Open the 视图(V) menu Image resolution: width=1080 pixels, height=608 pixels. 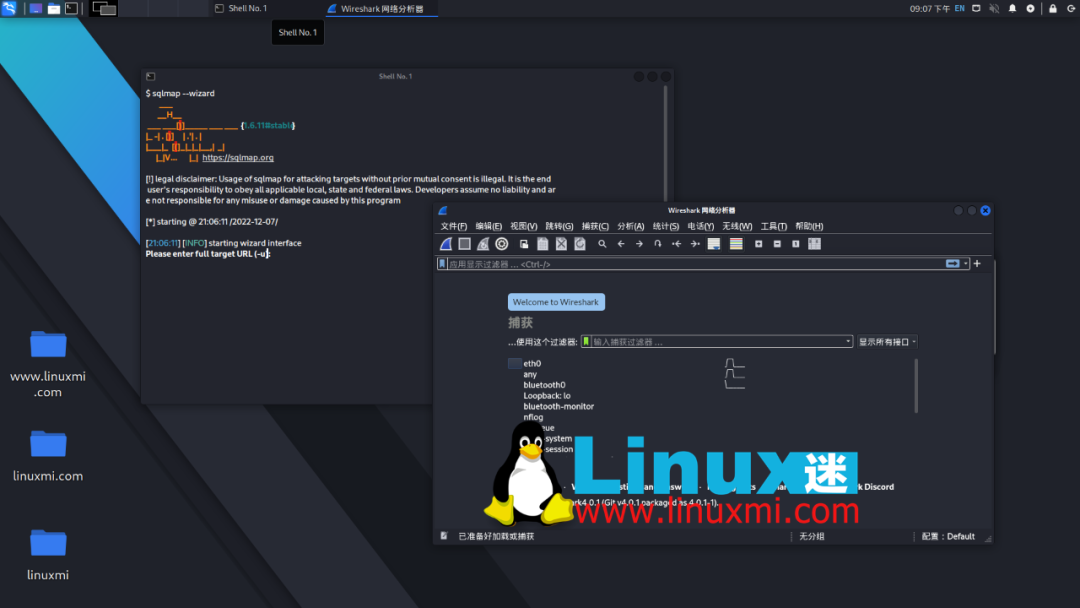click(x=523, y=226)
